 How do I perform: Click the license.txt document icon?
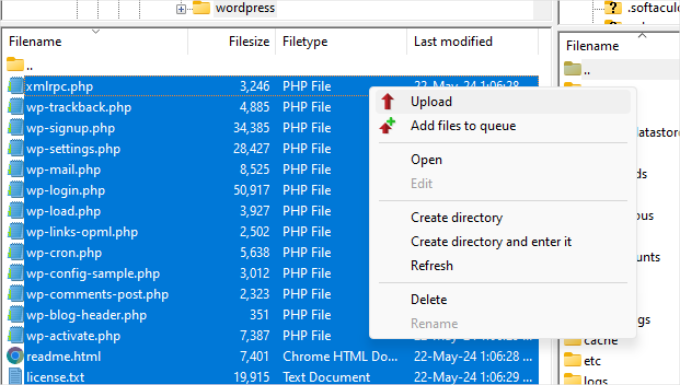(x=15, y=376)
